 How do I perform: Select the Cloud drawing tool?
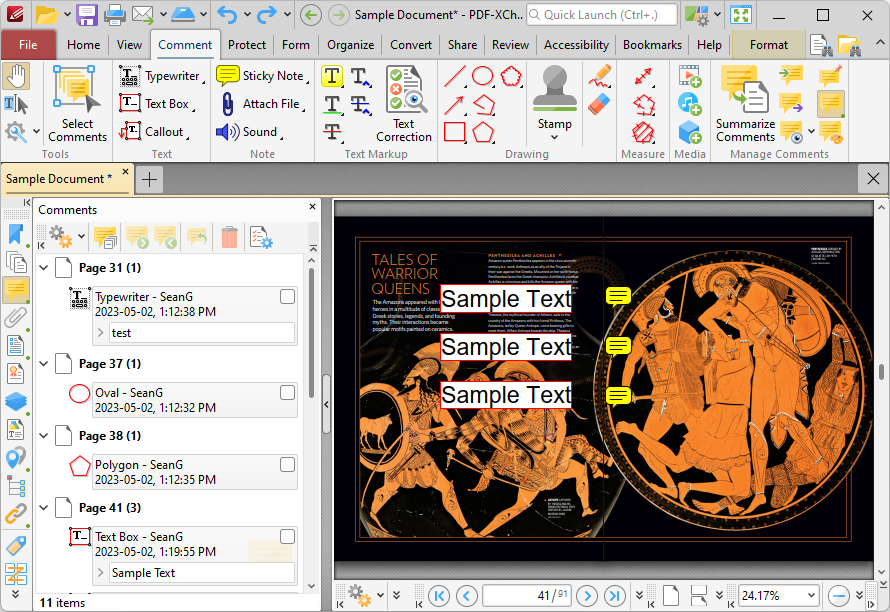tap(511, 76)
